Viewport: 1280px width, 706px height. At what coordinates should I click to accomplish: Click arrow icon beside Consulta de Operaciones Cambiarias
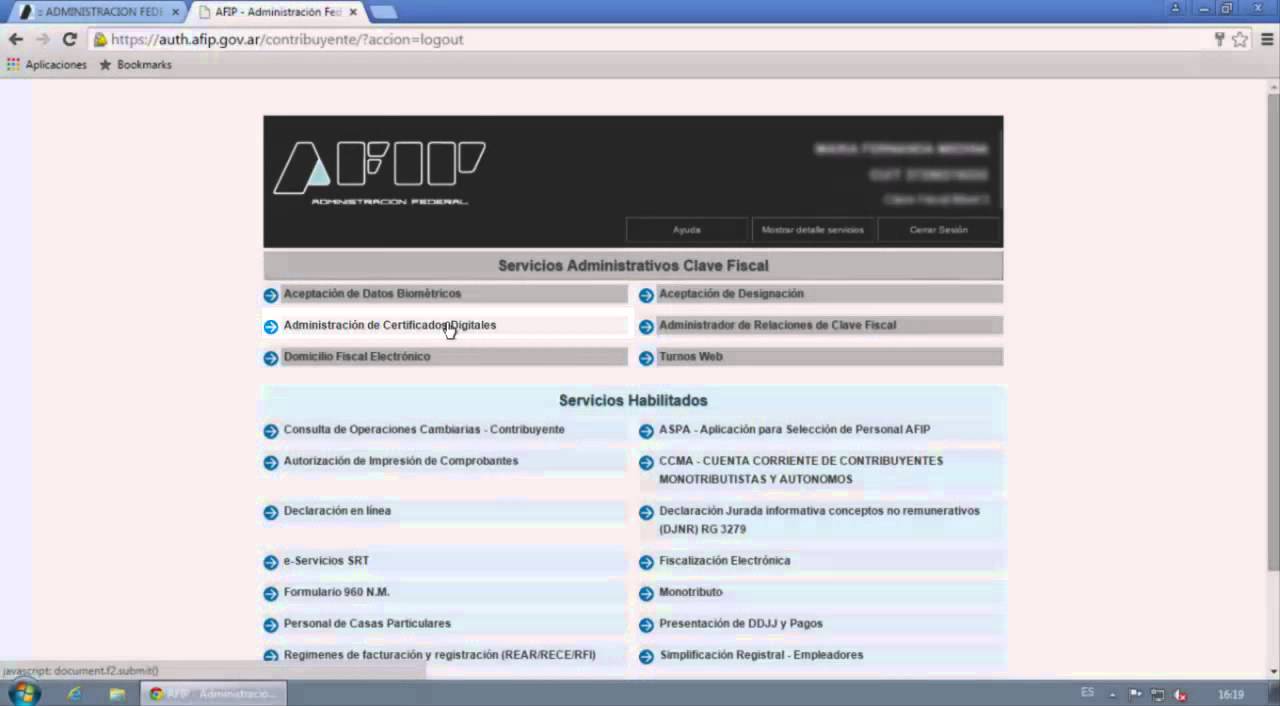(x=271, y=431)
